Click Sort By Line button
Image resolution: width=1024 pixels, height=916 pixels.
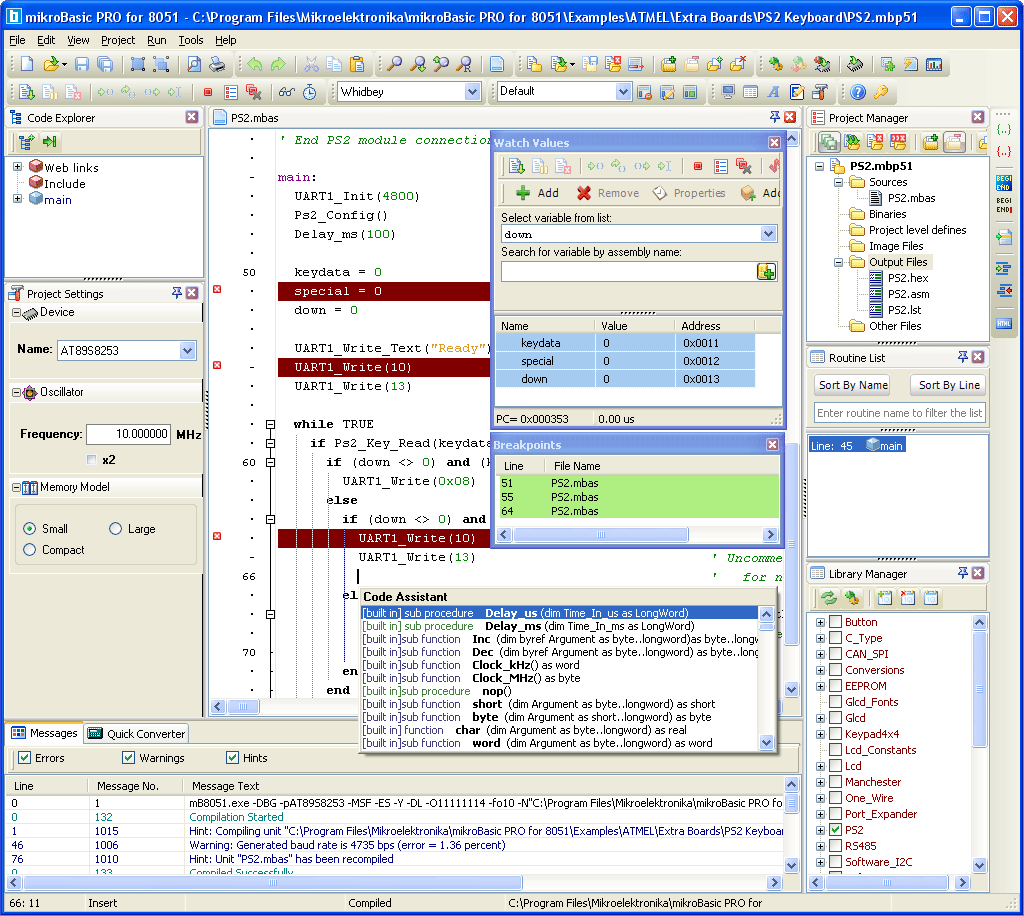[949, 385]
